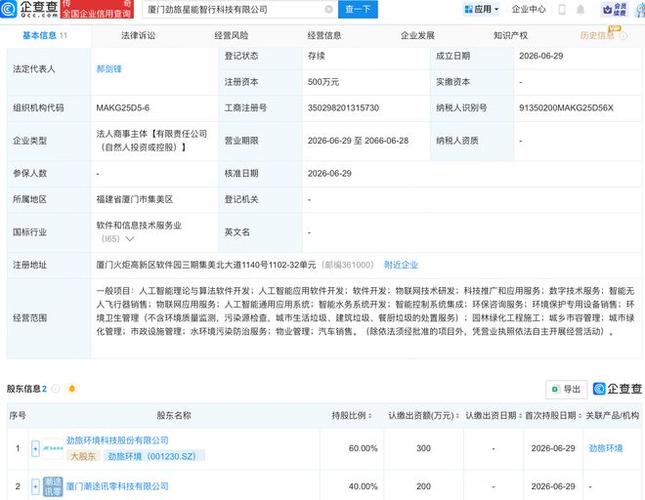This screenshot has height=500, width=645.
Task: Click the 大股东 tag
Action: [83, 456]
